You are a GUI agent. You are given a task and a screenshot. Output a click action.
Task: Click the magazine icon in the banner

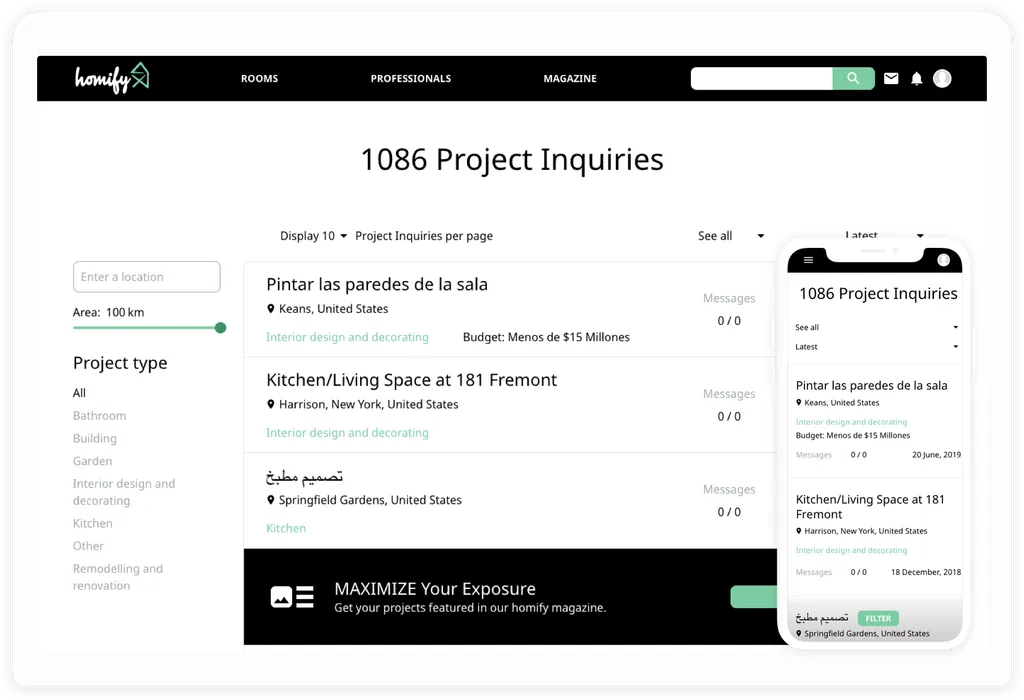292,597
